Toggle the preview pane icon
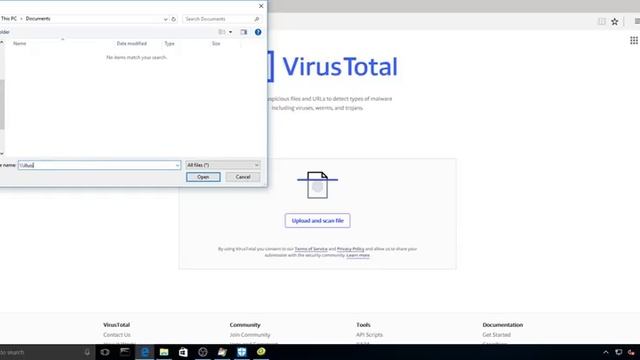640x360 pixels. tap(244, 32)
